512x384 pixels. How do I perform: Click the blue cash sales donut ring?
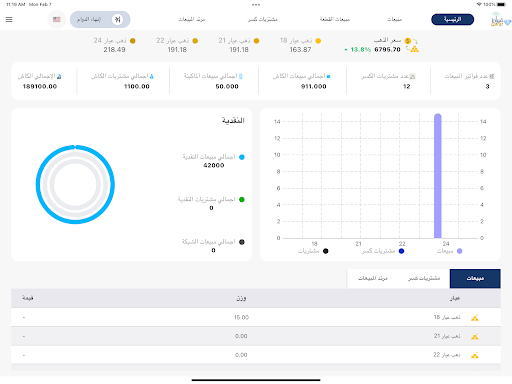75,147
